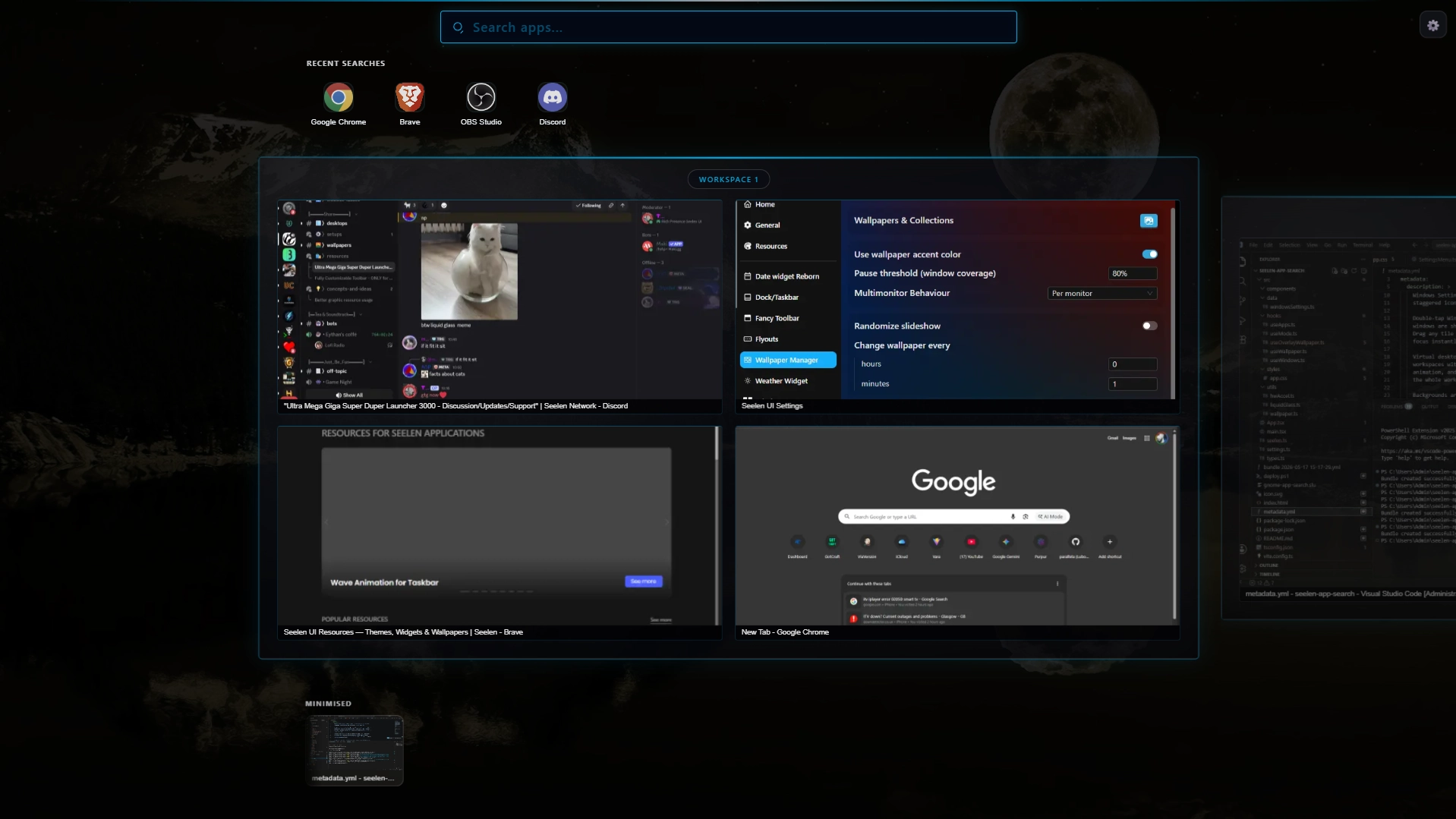Viewport: 1456px width, 819px height.
Task: Open GotCraft shortcut on New Tab
Action: 832,547
